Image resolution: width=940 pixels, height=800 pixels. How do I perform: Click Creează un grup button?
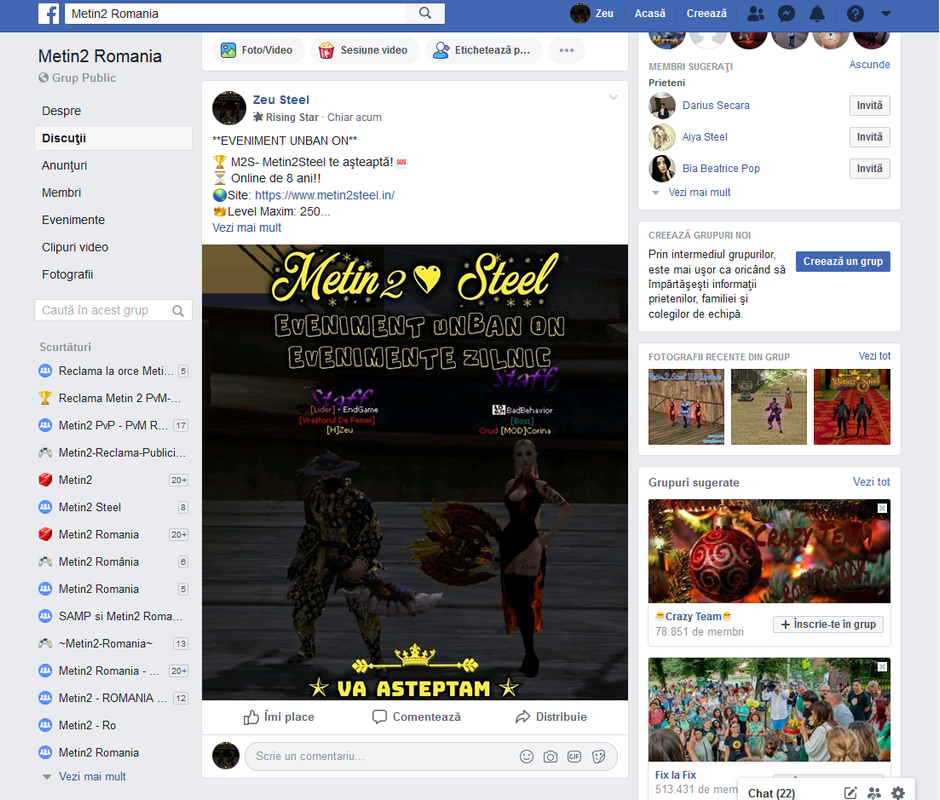[843, 261]
